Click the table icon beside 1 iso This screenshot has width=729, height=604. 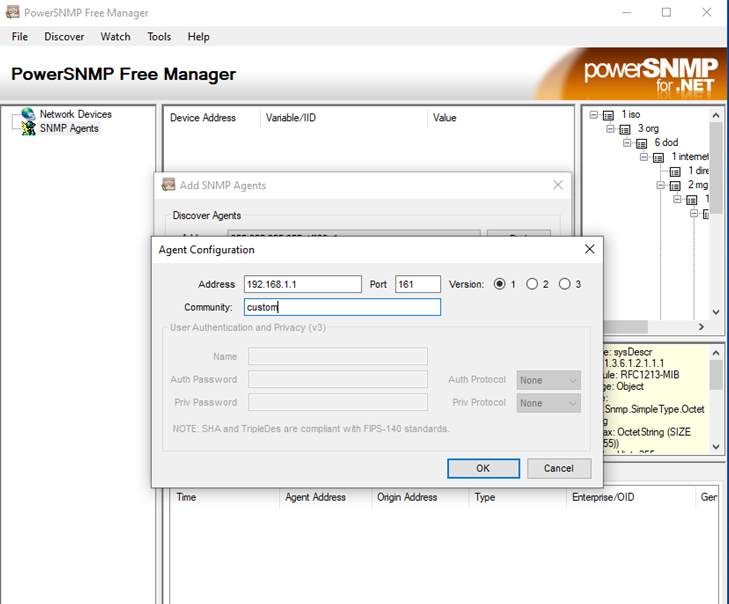[608, 115]
